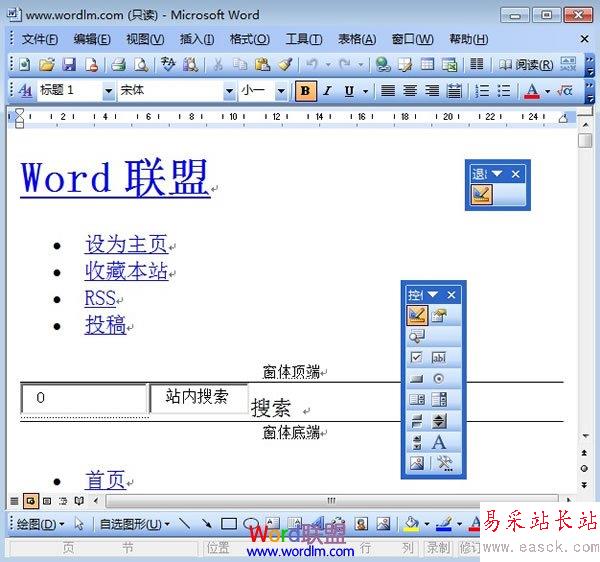Open 绘图(D) drawing menu

(40, 524)
